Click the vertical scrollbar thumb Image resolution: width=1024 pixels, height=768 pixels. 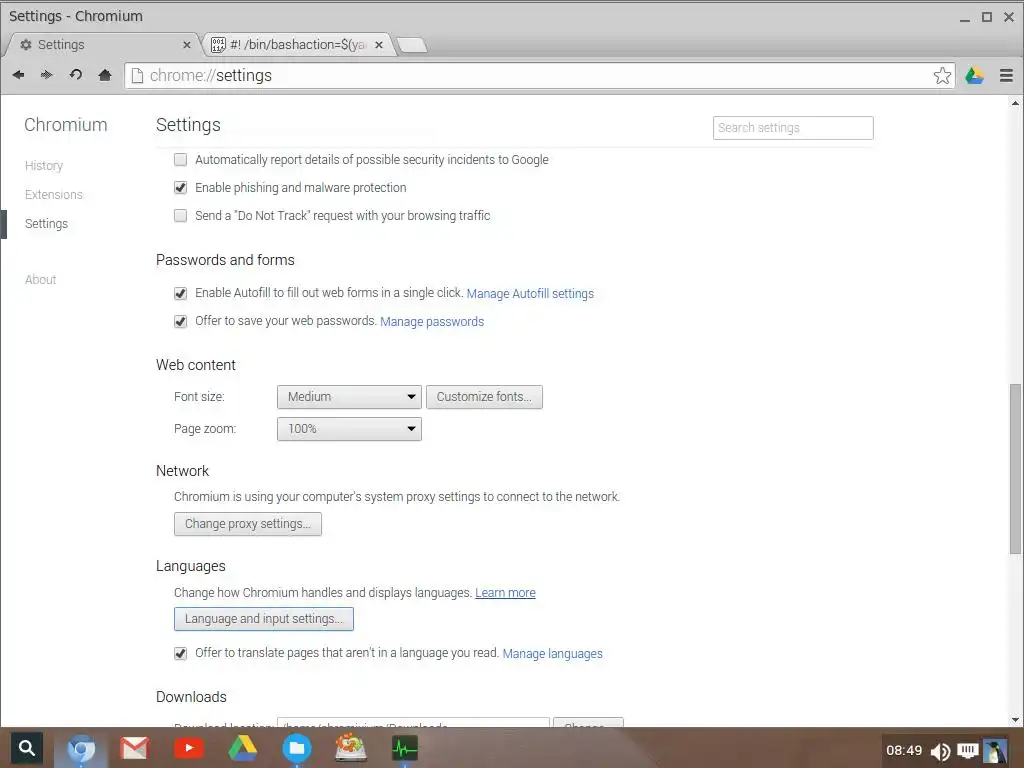(1015, 469)
